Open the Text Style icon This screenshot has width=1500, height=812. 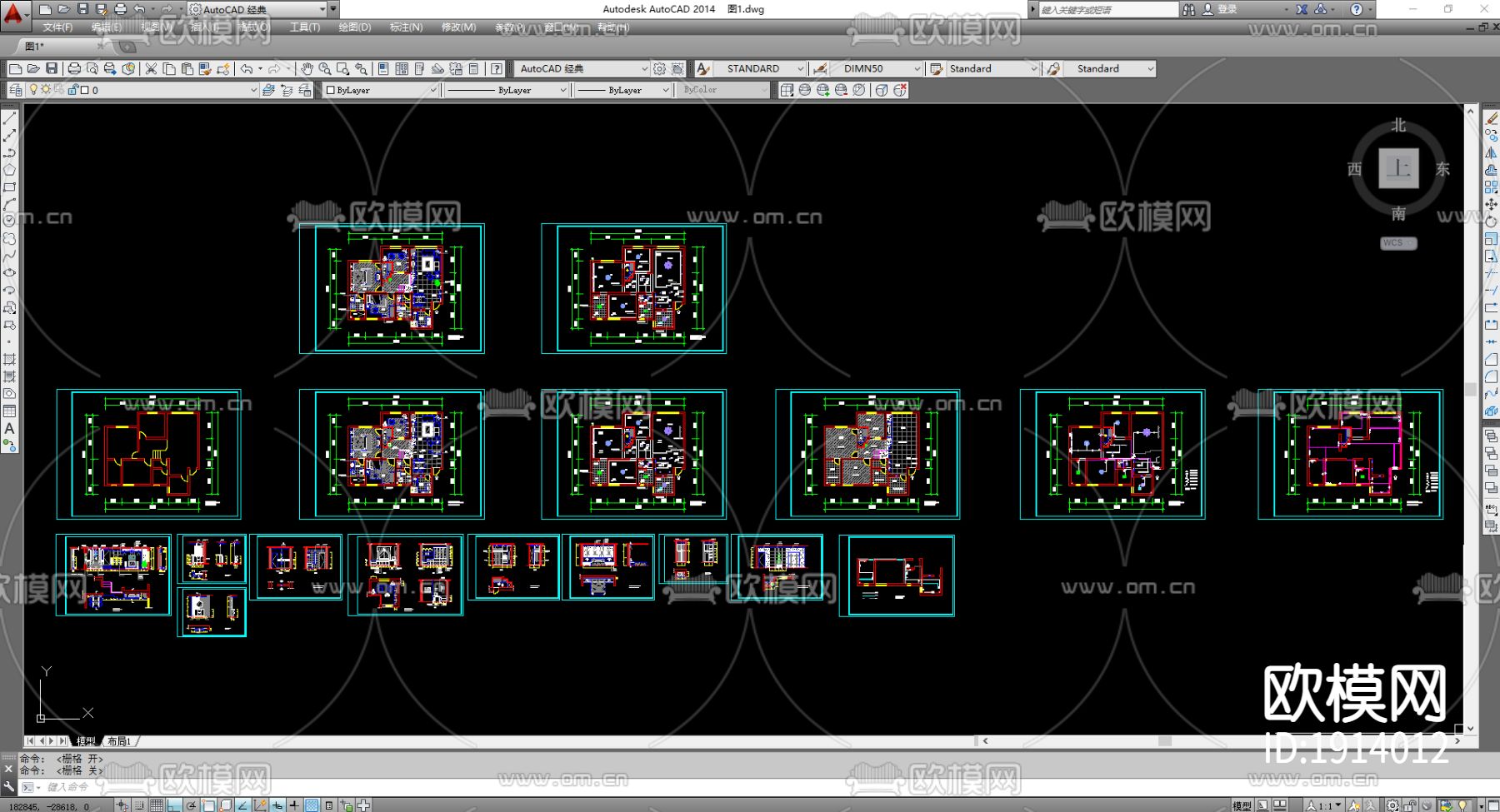(x=703, y=68)
